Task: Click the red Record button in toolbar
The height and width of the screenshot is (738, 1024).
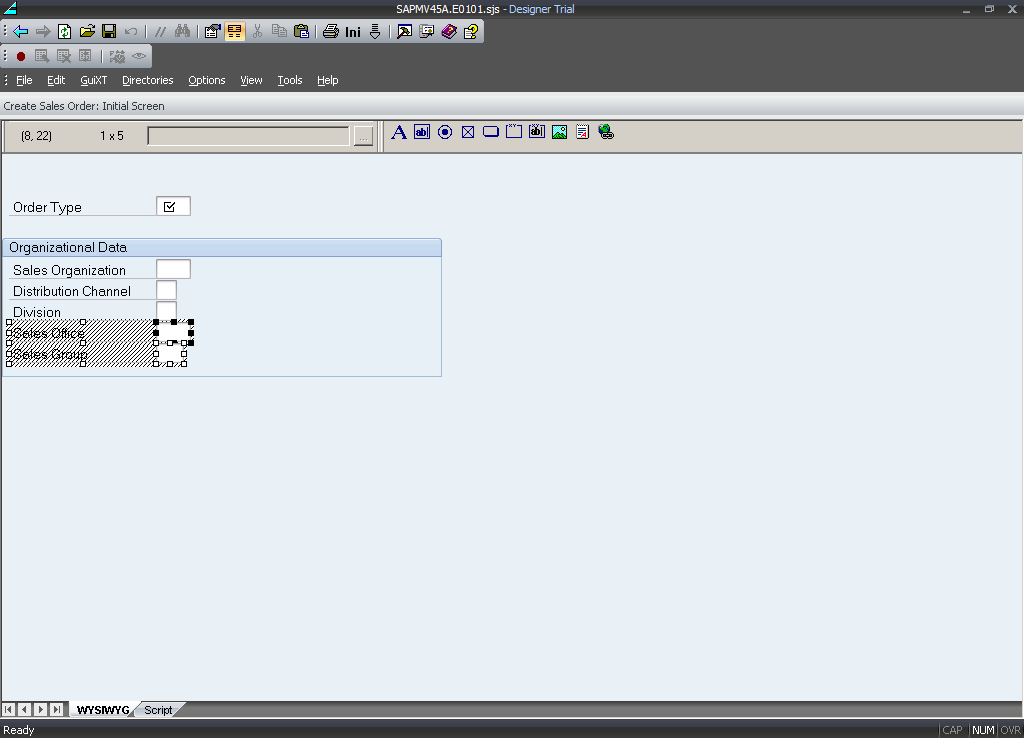Action: [21, 56]
